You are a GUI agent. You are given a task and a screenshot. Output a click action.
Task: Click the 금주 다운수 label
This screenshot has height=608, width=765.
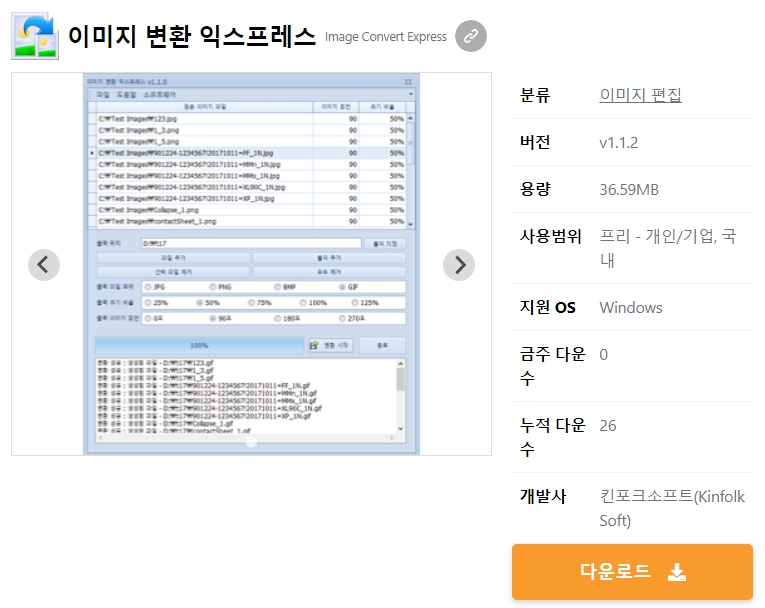tap(552, 366)
